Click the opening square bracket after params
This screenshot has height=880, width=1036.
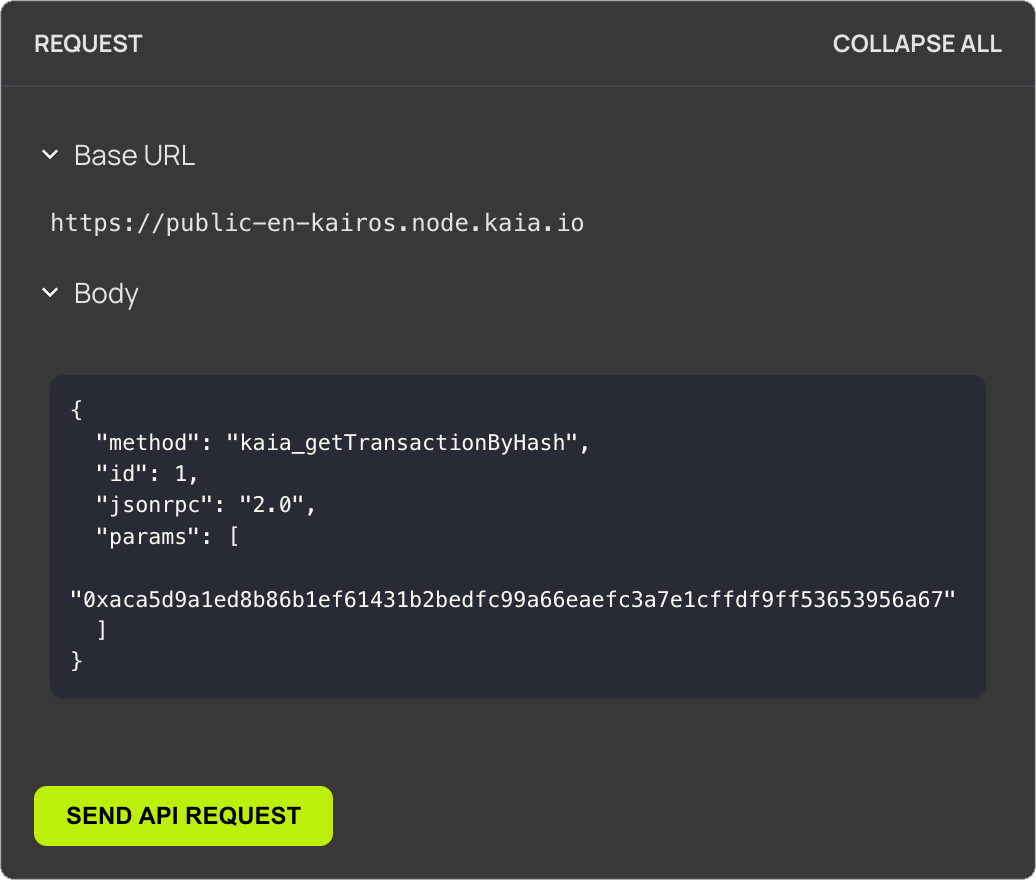click(234, 537)
